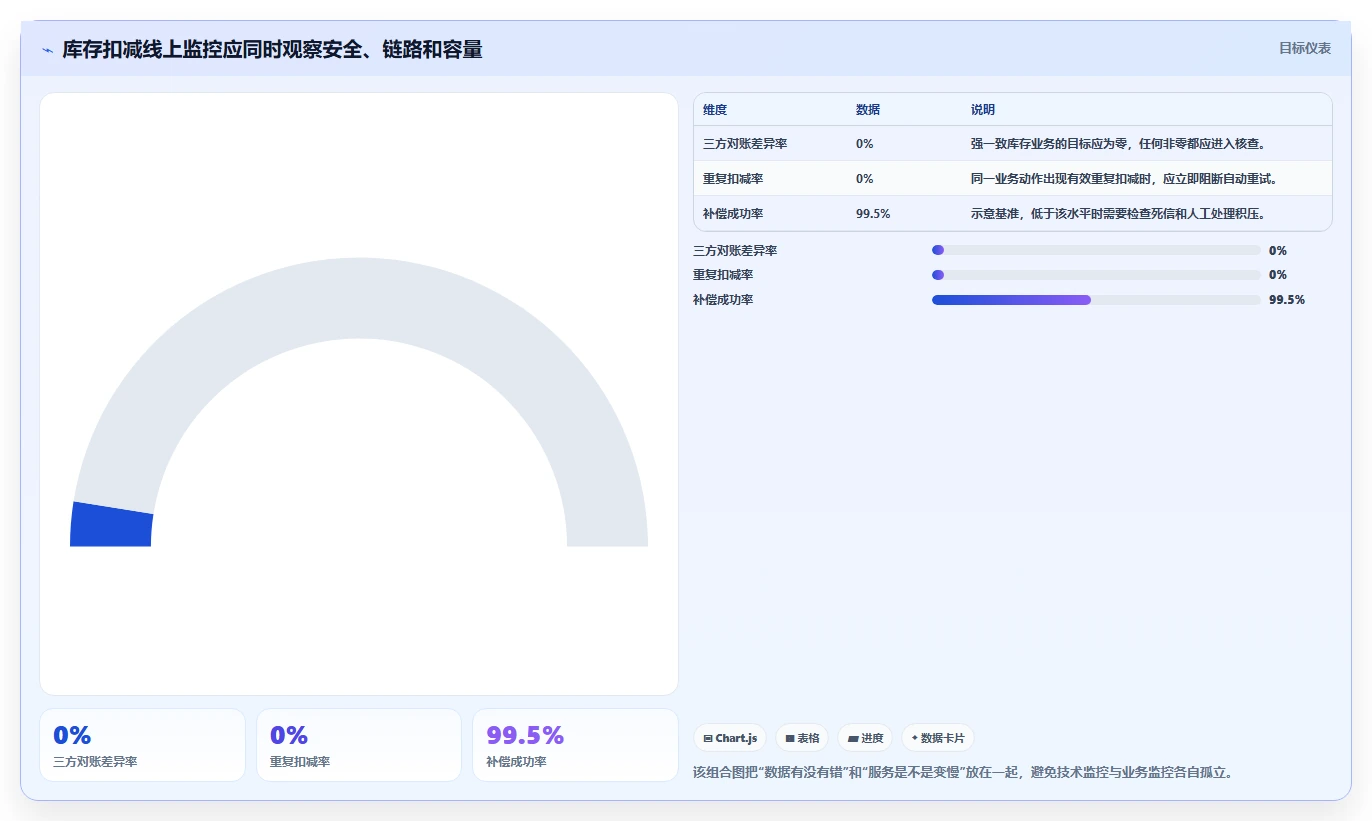Click the 补偿成功率 progress bar
This screenshot has width=1372, height=821.
pyautogui.click(x=1096, y=300)
